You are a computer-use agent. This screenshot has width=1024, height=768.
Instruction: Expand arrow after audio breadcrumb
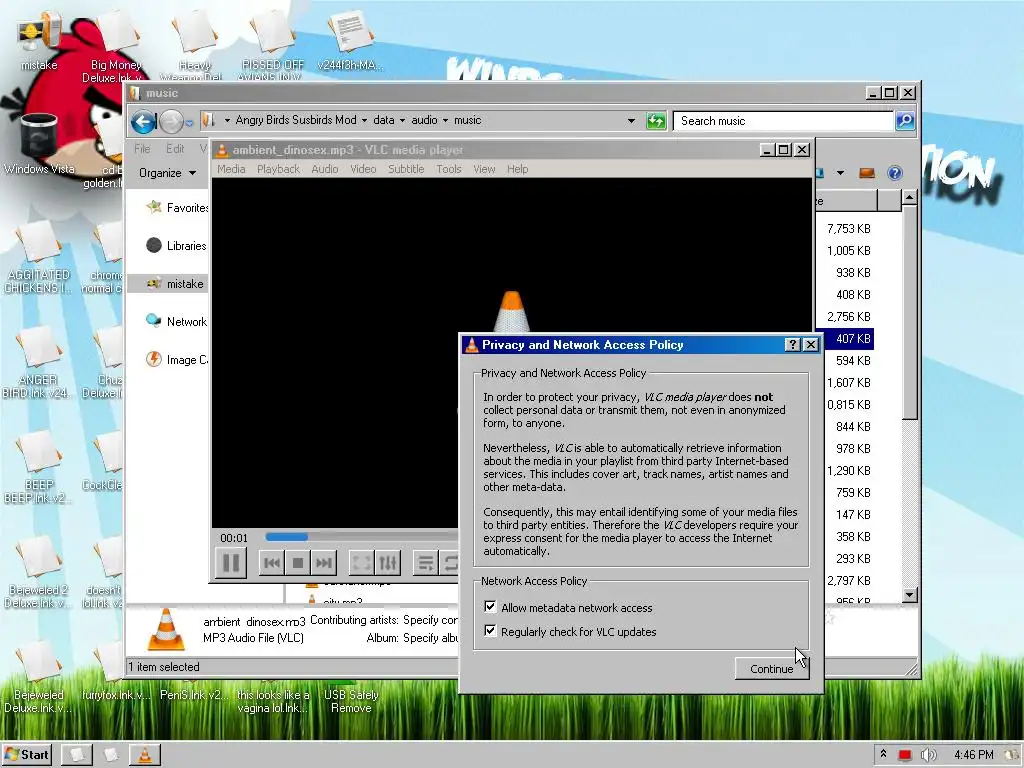tap(445, 120)
